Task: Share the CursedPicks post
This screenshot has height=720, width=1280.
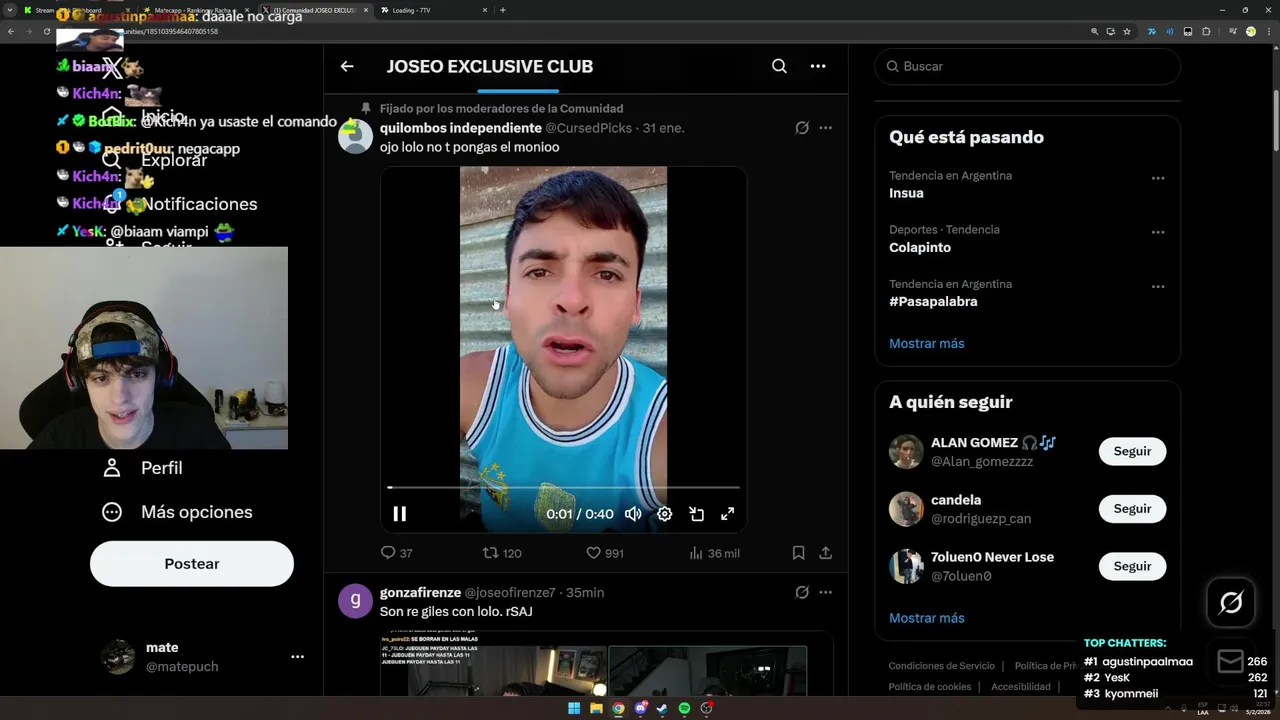Action: coord(826,553)
